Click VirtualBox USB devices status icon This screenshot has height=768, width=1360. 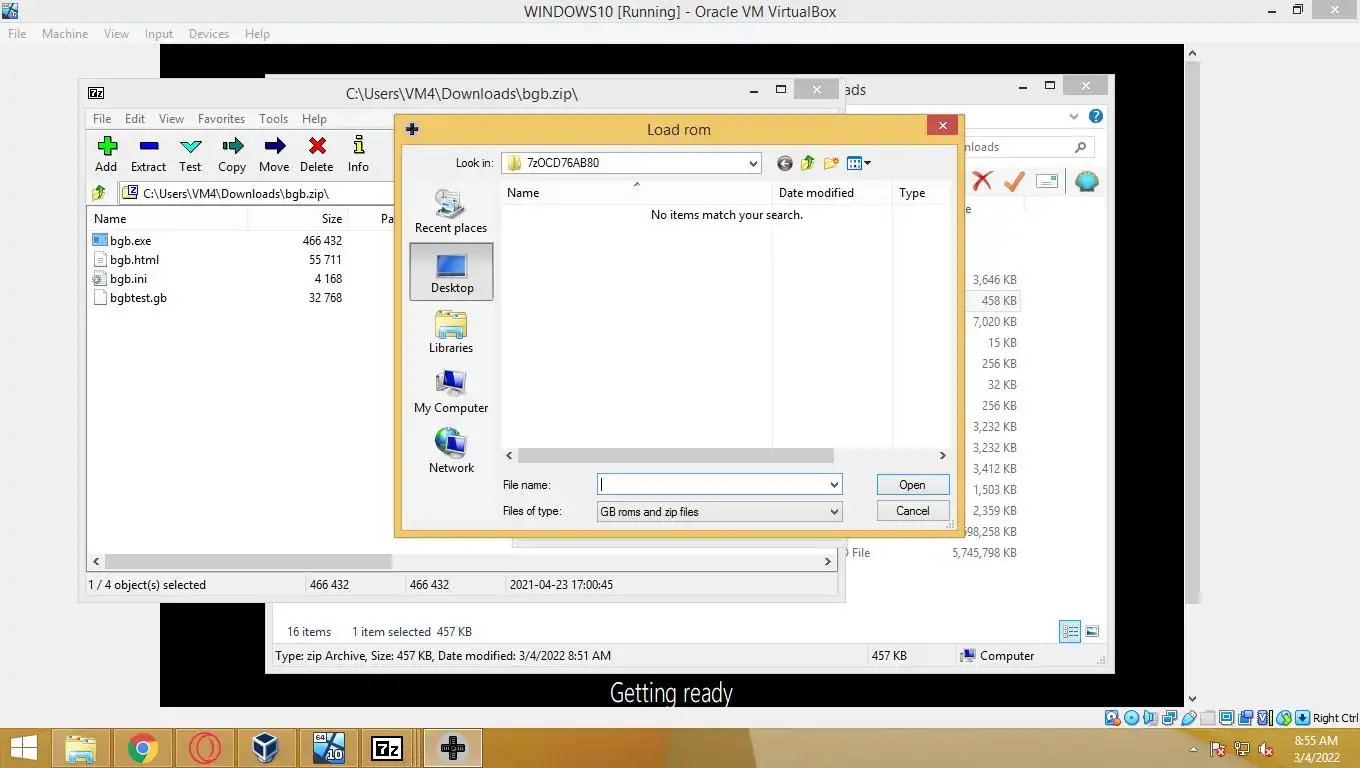click(x=1189, y=718)
